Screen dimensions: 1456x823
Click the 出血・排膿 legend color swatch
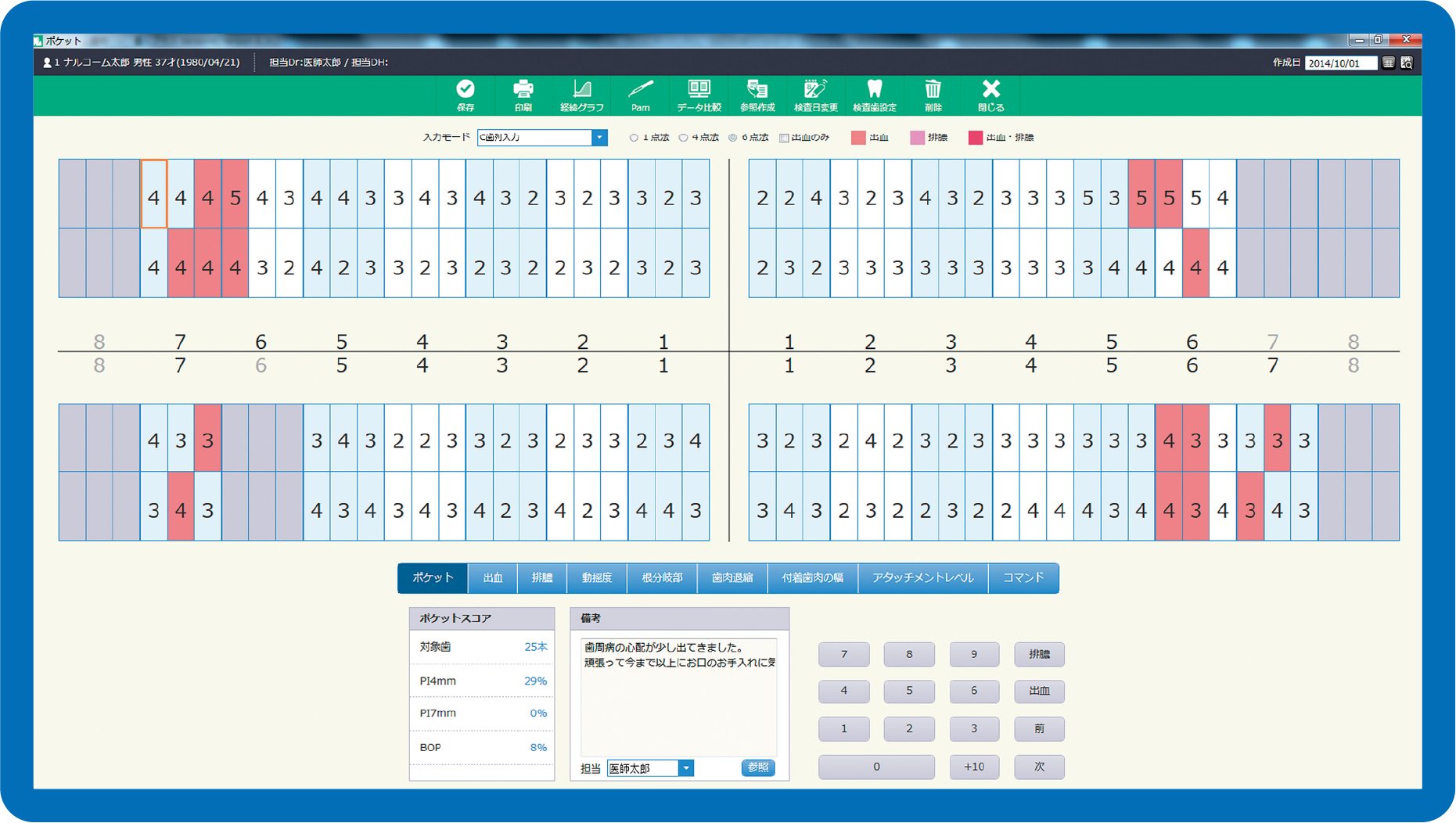(x=975, y=138)
